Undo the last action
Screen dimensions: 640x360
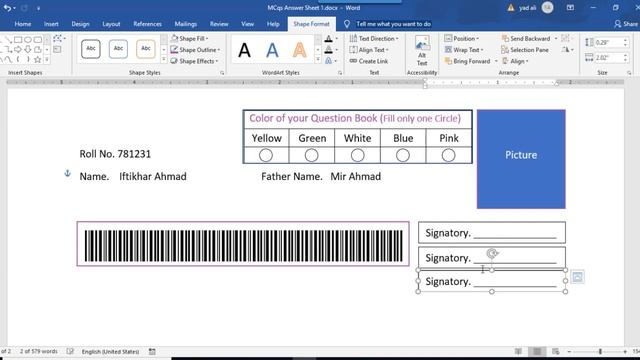[7, 8]
